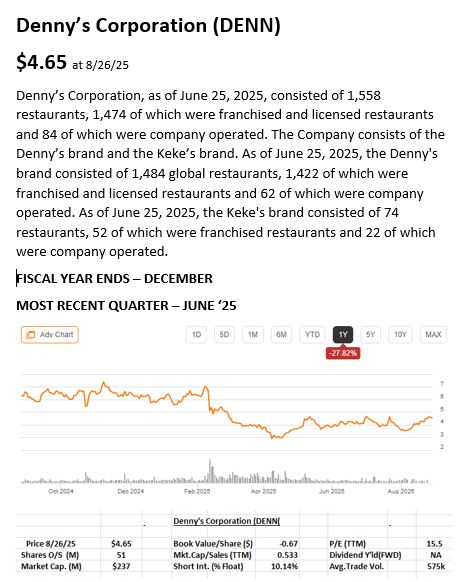Show the 10Y price history

pos(400,334)
